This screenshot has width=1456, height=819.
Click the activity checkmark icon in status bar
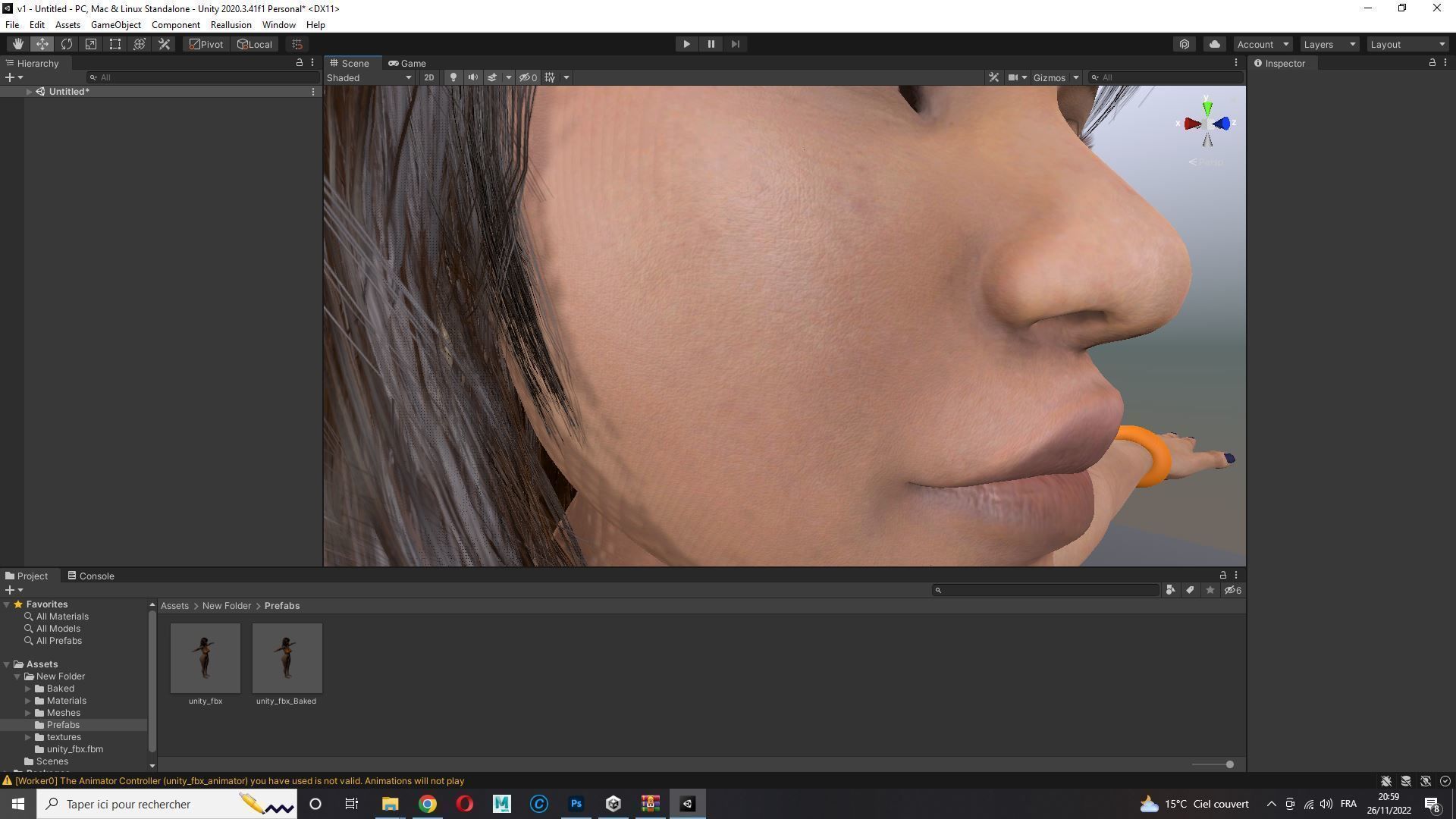[1445, 781]
